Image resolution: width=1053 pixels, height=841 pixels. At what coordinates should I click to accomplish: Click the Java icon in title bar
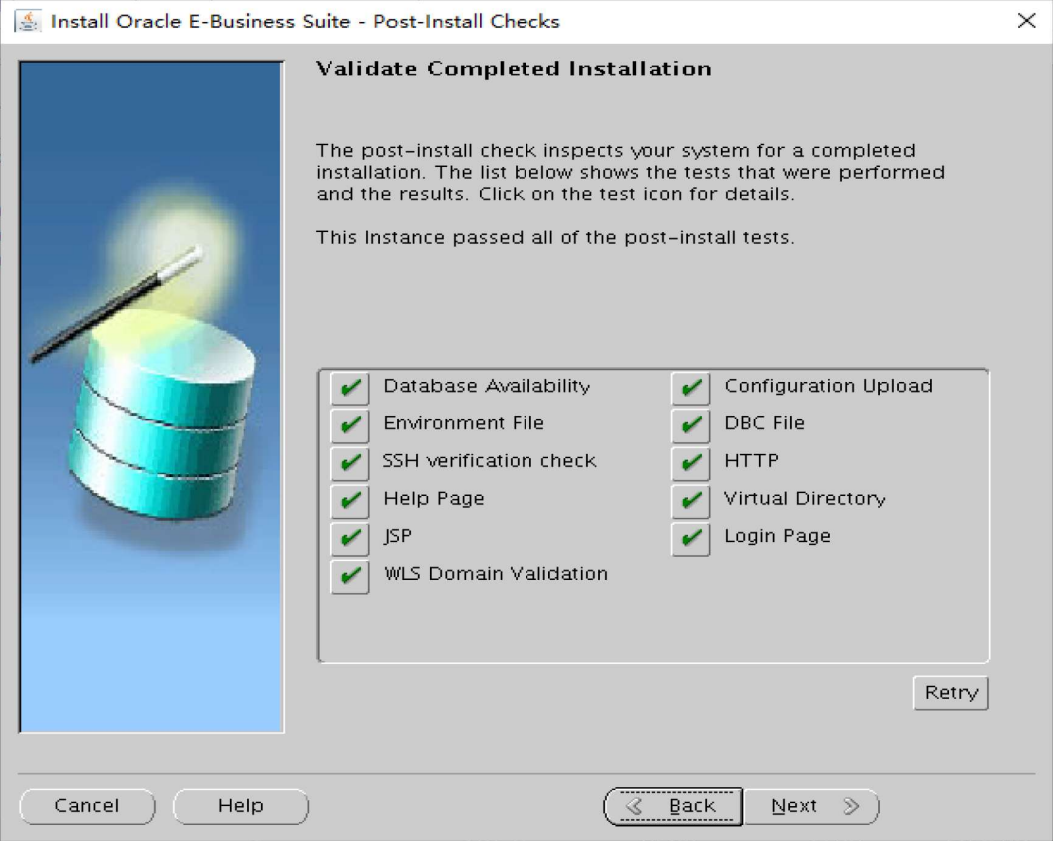(28, 21)
